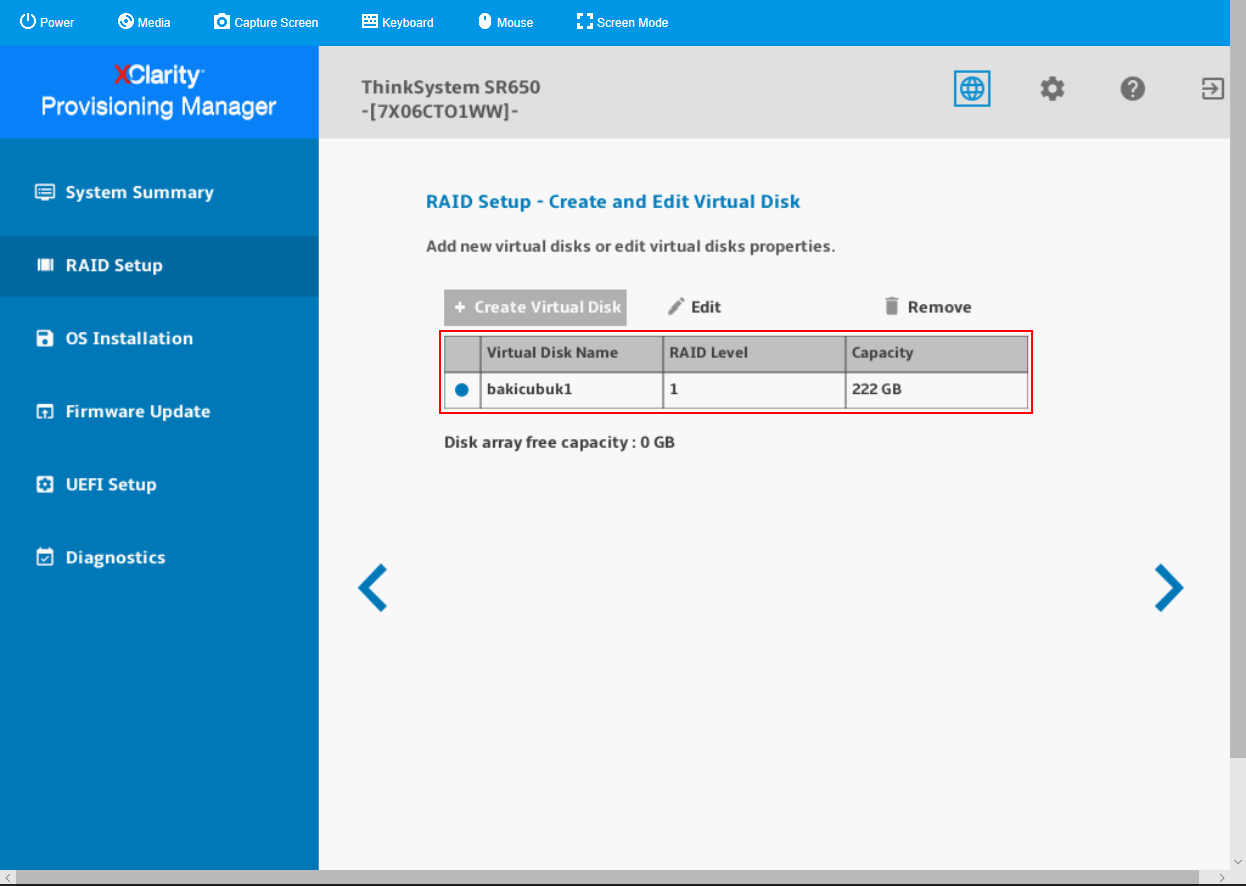Viewport: 1246px width, 886px height.
Task: Click Remove virtual disk button
Action: point(928,307)
